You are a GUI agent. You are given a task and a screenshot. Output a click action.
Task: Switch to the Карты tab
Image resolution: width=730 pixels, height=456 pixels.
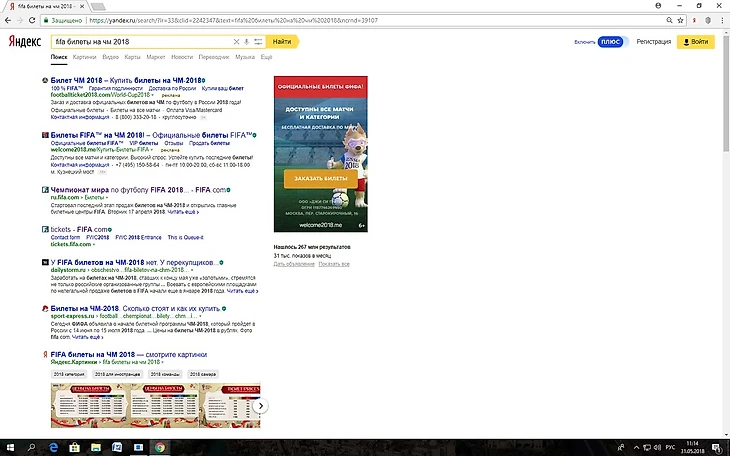pos(132,57)
